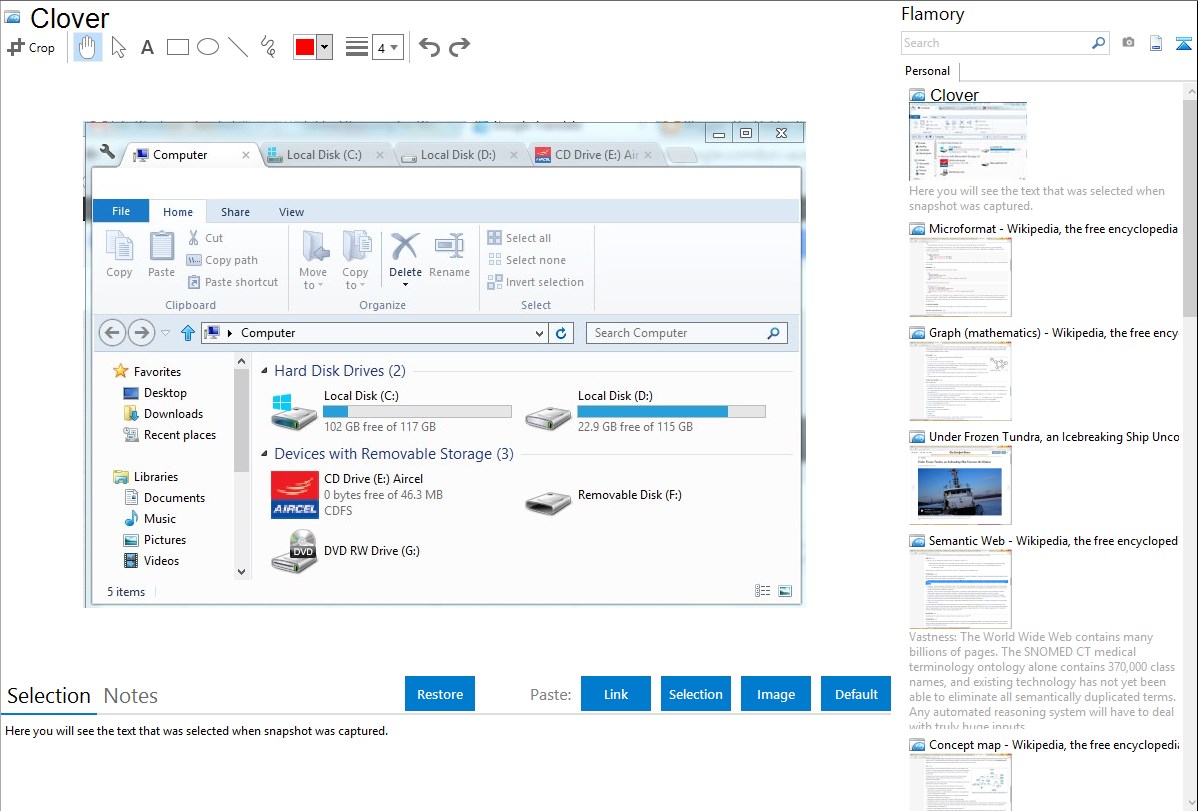Click the Default paste button

pyautogui.click(x=856, y=694)
